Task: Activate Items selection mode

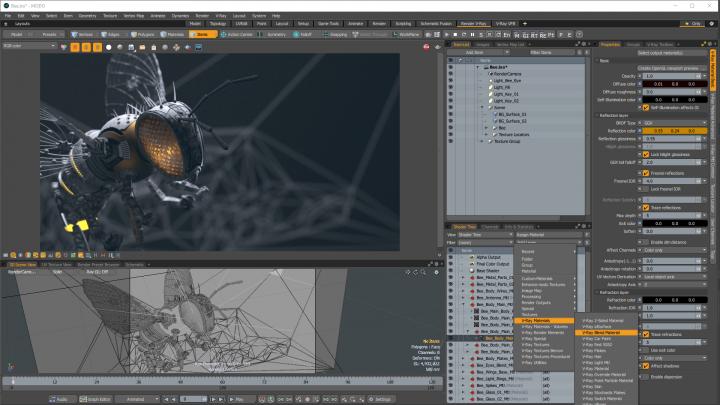Action: pyautogui.click(x=201, y=33)
